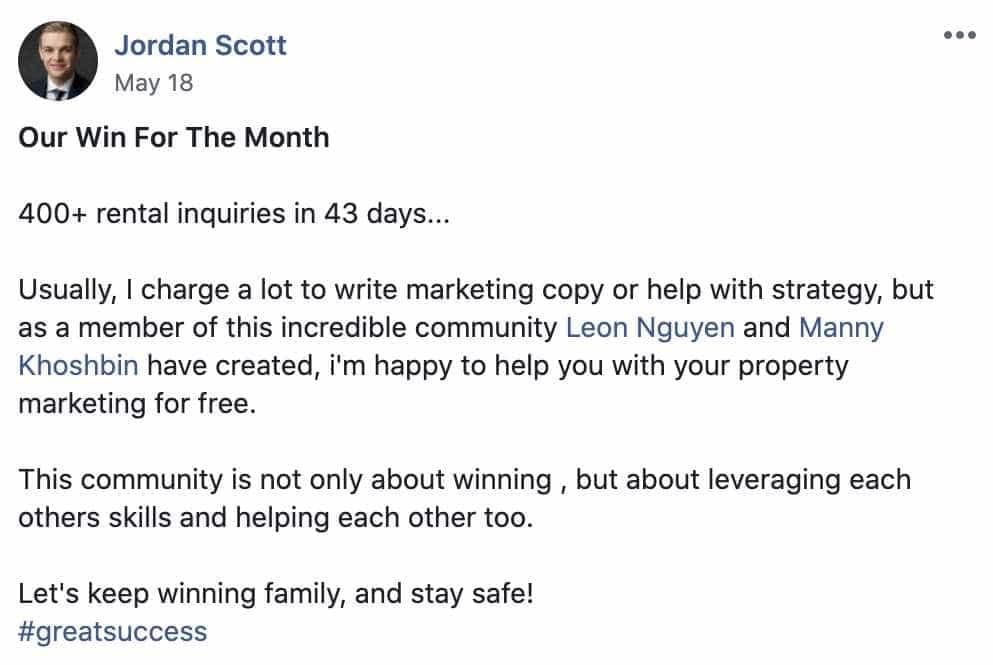Viewport: 993px width, 665px height.
Task: Click the phrase "help with strategy, but"
Action: [x=790, y=290]
